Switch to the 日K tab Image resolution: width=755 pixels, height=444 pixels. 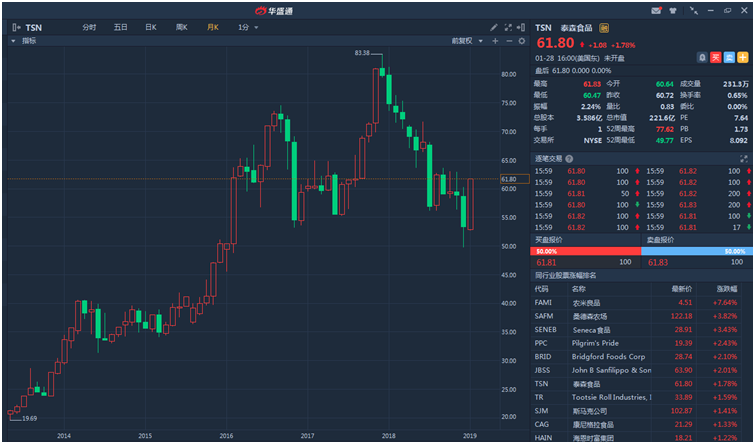click(x=151, y=27)
